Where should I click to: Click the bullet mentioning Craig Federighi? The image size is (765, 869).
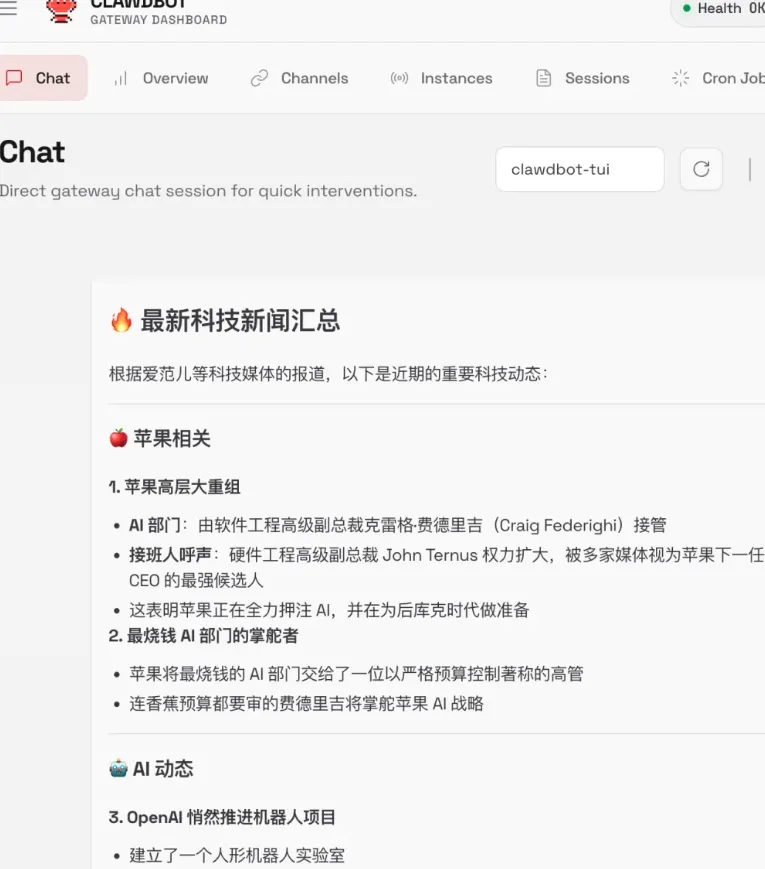tap(397, 525)
